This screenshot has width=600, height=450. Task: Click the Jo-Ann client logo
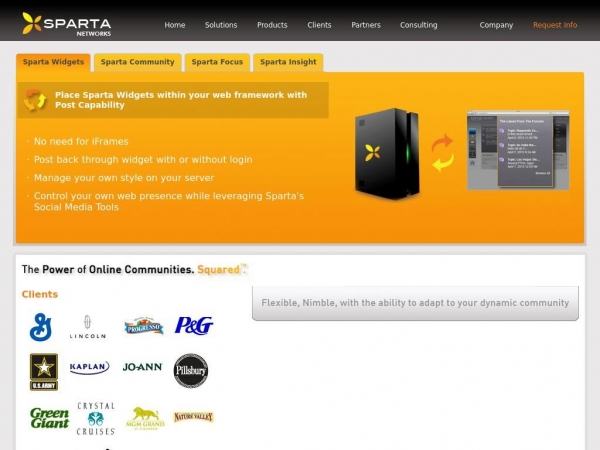click(142, 367)
